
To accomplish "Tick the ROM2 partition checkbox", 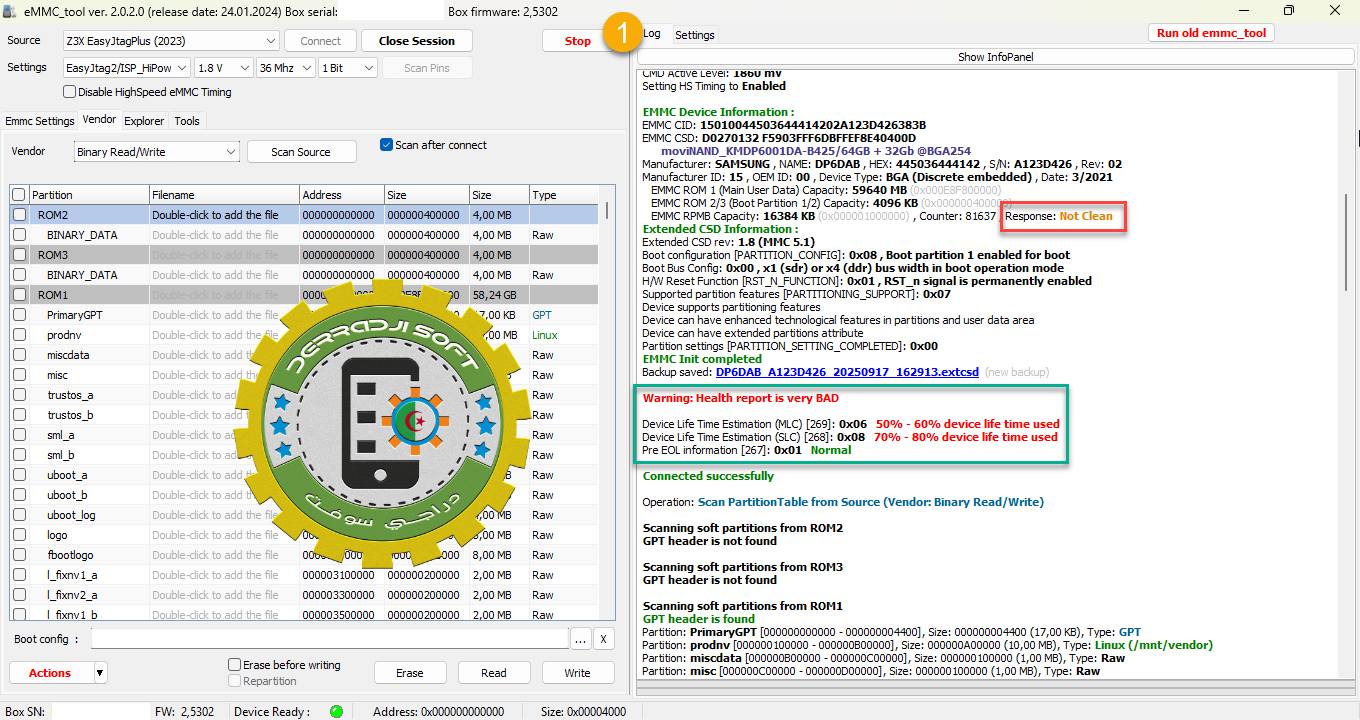I will coord(19,215).
